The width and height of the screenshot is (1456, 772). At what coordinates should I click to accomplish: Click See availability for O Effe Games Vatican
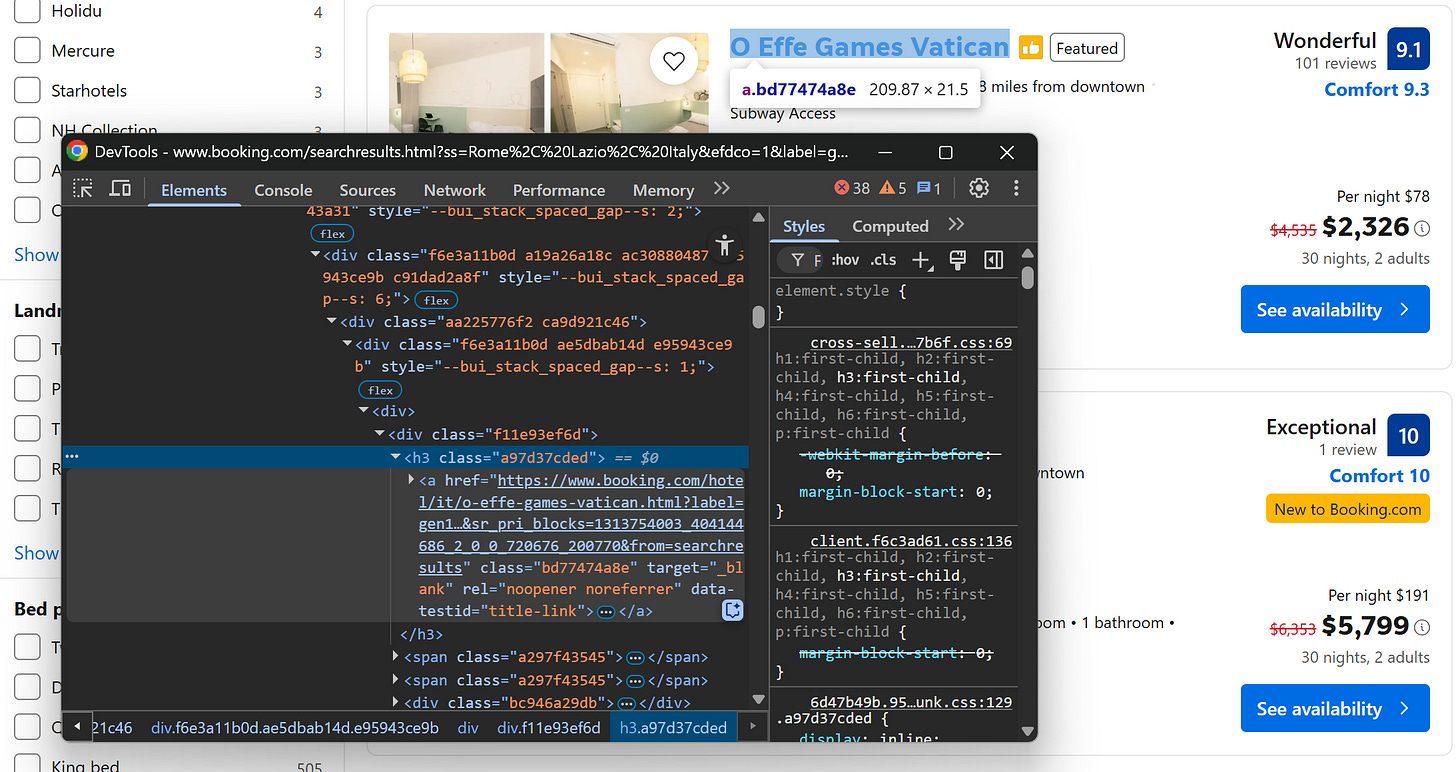(x=1335, y=310)
